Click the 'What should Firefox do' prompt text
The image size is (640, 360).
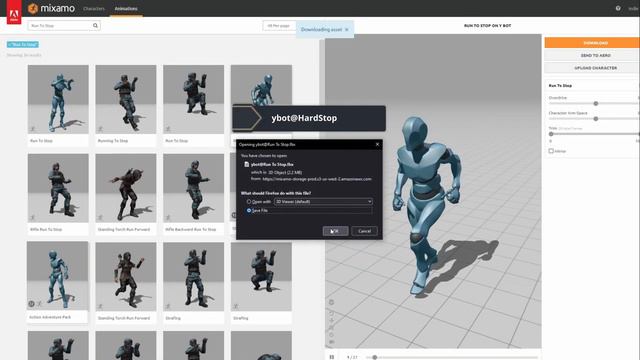[x=276, y=193]
